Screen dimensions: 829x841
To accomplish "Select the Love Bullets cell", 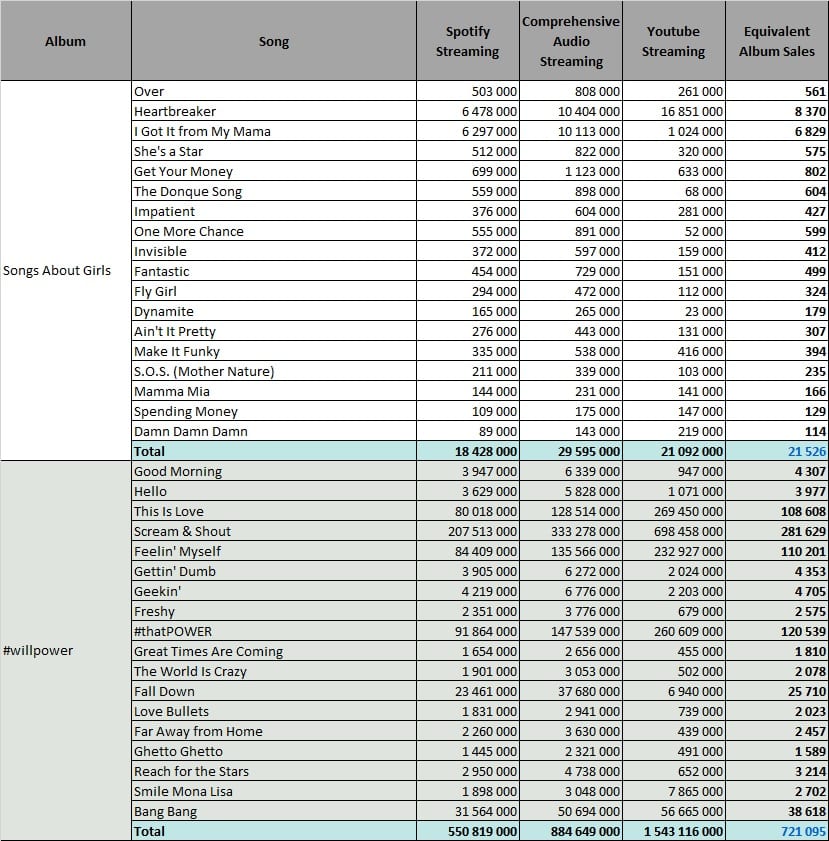I will point(273,711).
